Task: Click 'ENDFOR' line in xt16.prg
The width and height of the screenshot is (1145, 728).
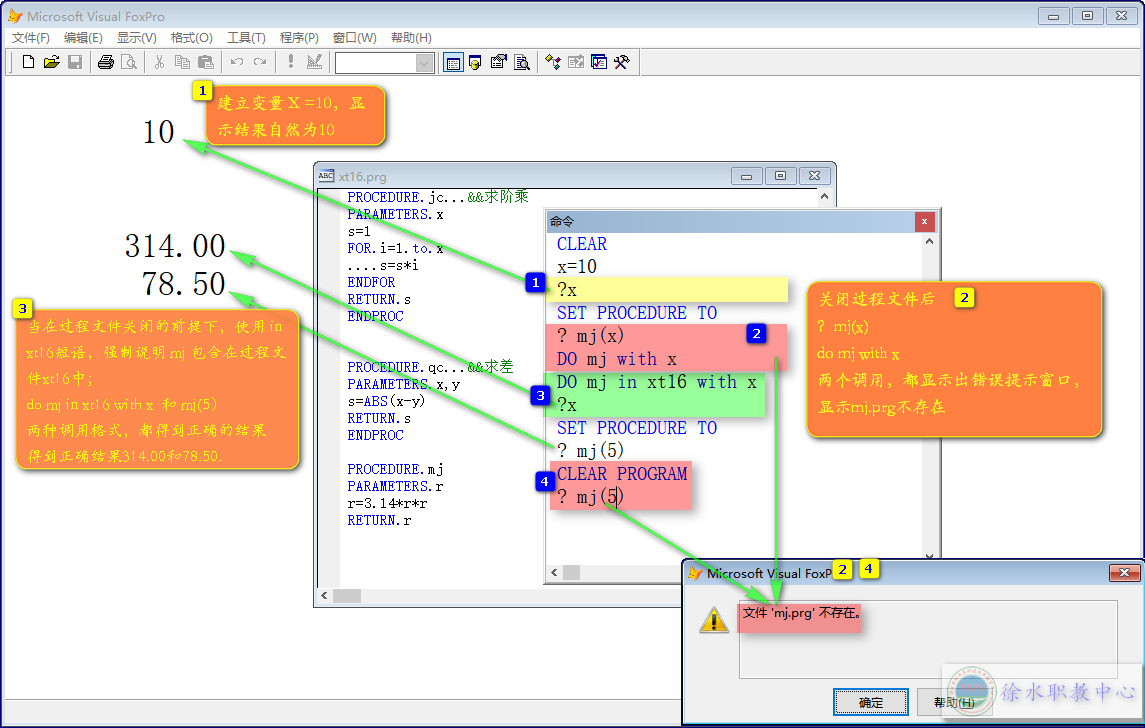Action: tap(371, 282)
